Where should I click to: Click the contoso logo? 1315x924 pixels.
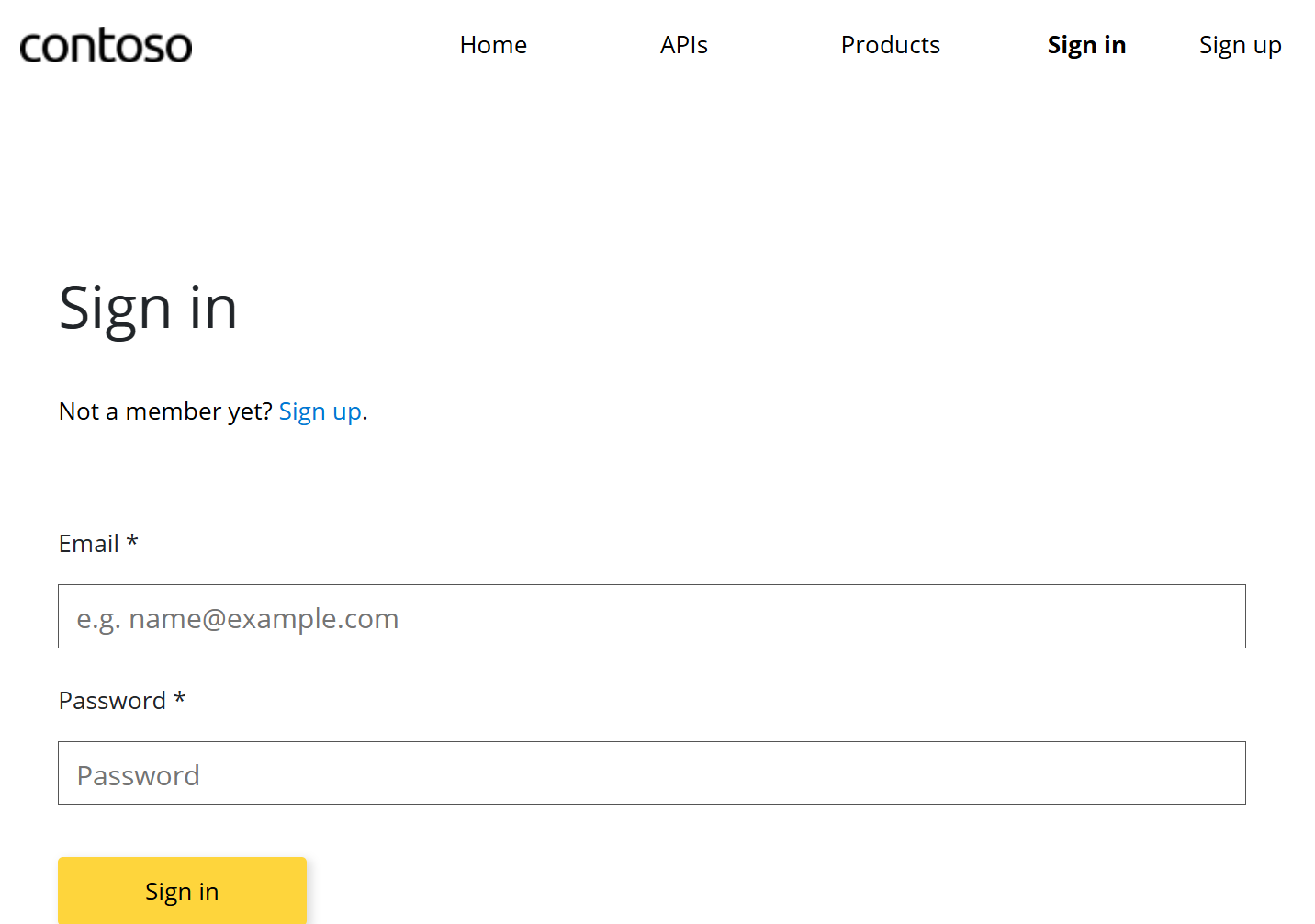coord(106,46)
